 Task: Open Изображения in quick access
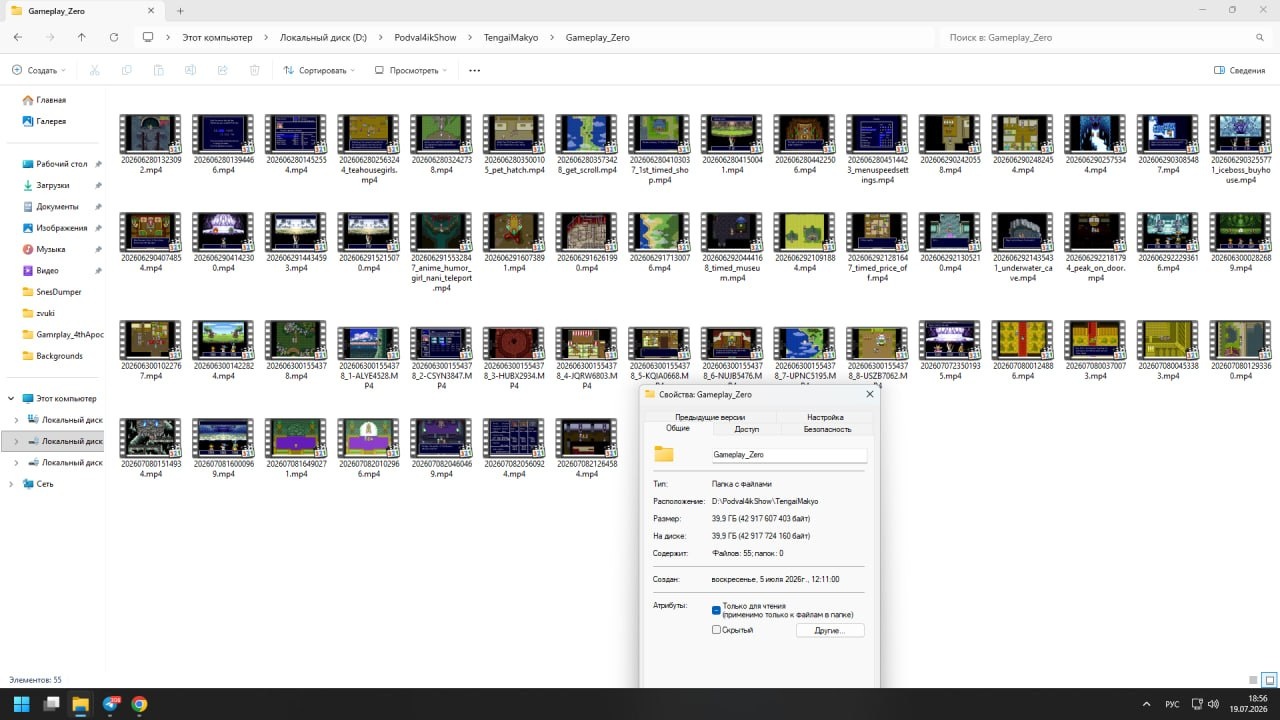61,228
